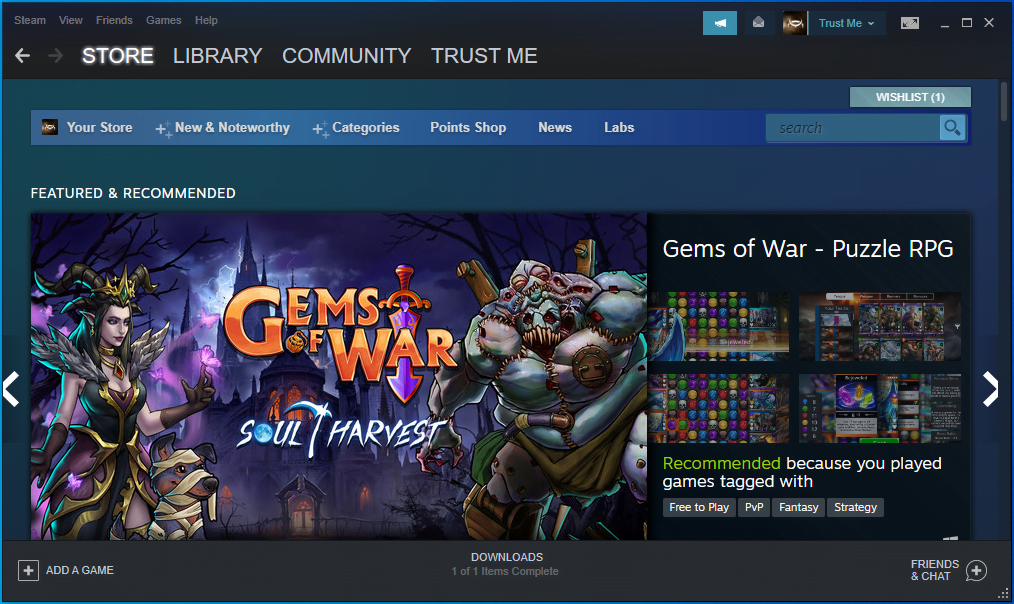Click the Your Store avatar icon
The height and width of the screenshot is (604, 1014).
pyautogui.click(x=50, y=127)
